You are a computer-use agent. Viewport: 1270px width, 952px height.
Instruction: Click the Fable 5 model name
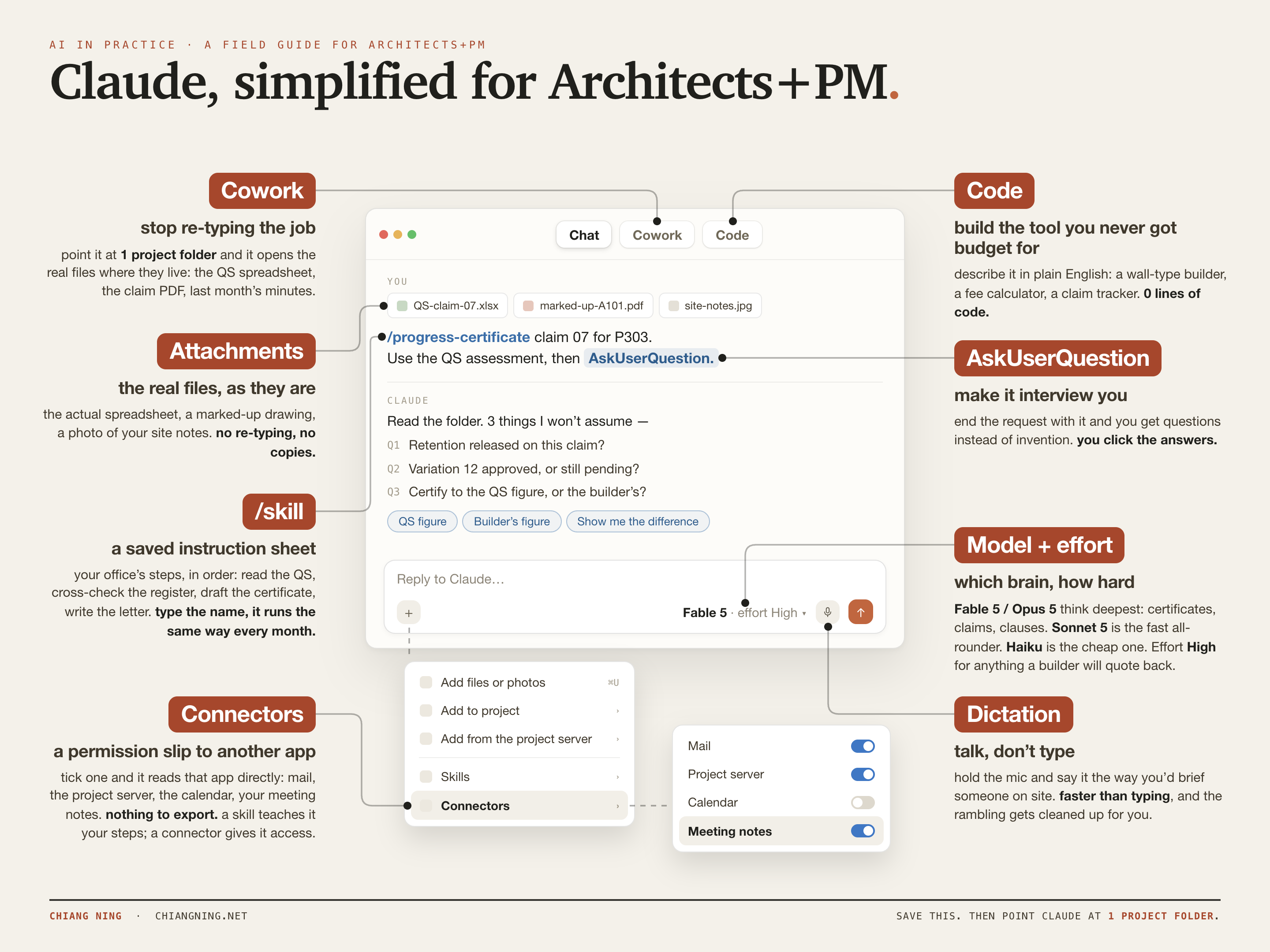705,613
